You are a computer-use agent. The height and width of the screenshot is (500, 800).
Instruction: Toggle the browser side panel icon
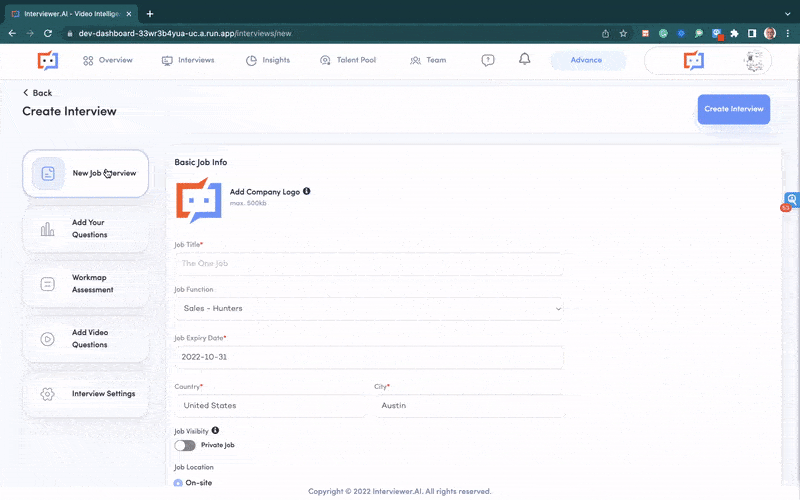(752, 34)
